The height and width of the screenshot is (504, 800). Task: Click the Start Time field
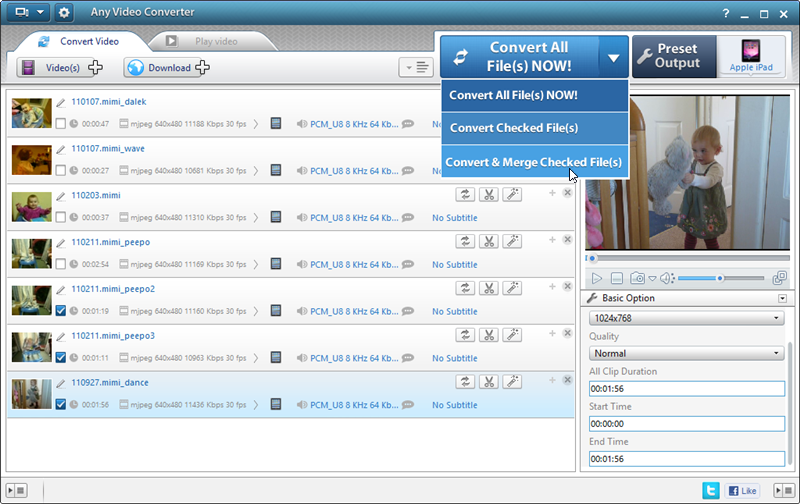click(x=687, y=423)
